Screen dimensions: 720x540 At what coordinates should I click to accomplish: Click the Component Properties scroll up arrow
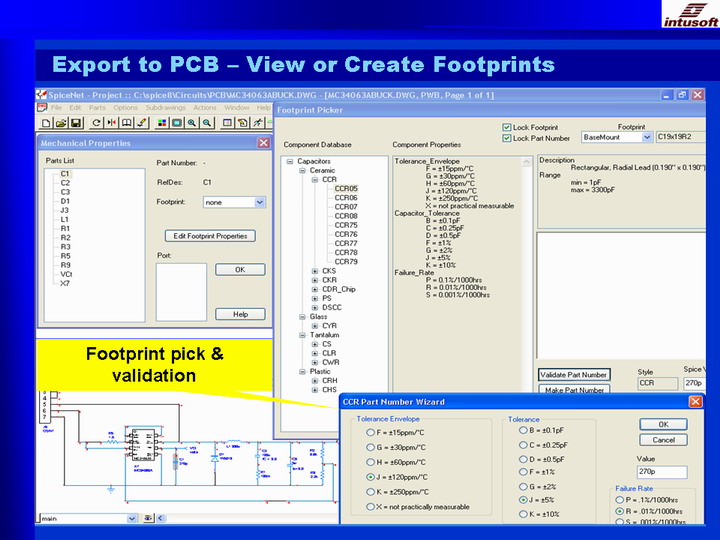pos(527,162)
